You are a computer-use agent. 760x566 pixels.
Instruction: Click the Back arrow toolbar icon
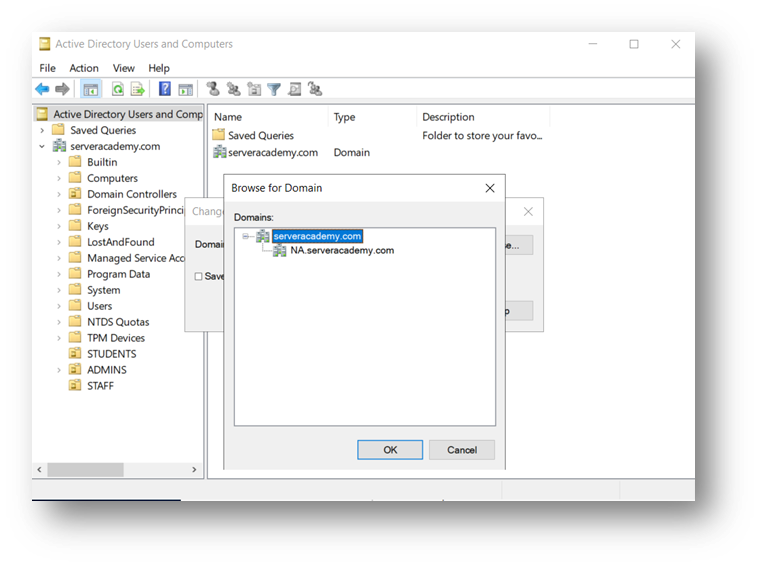pyautogui.click(x=42, y=89)
